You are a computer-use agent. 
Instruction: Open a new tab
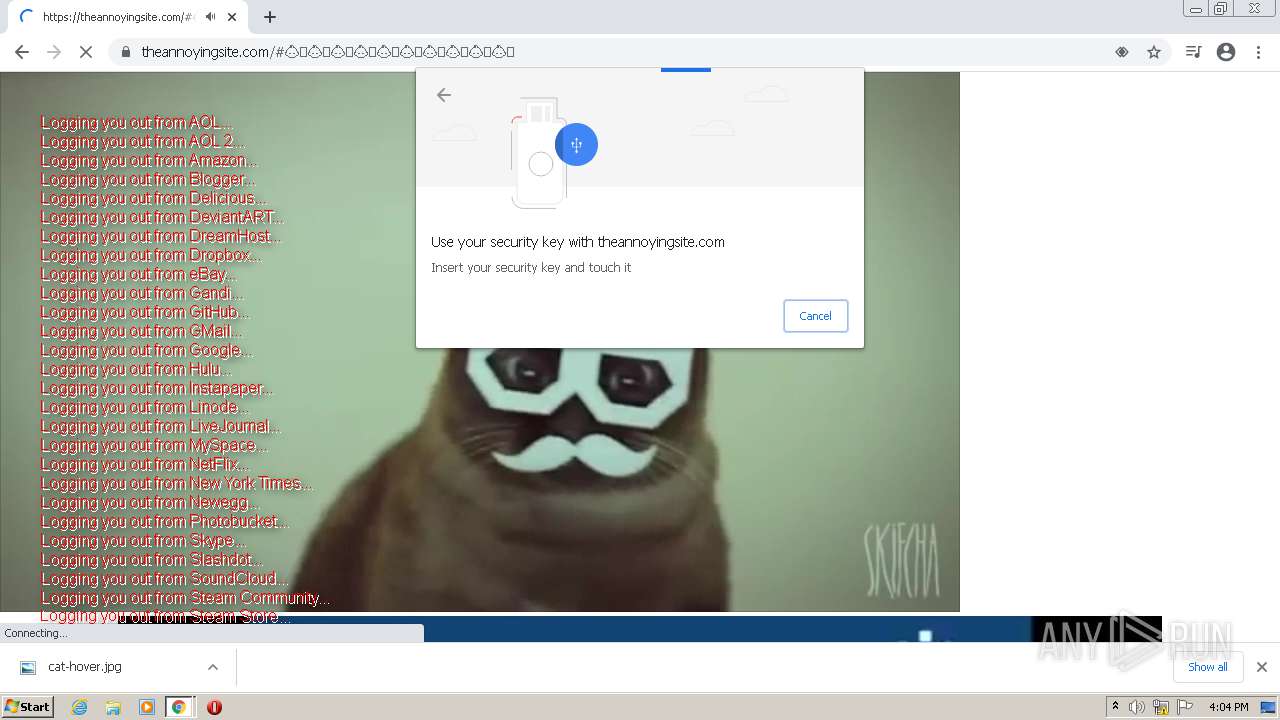[270, 17]
